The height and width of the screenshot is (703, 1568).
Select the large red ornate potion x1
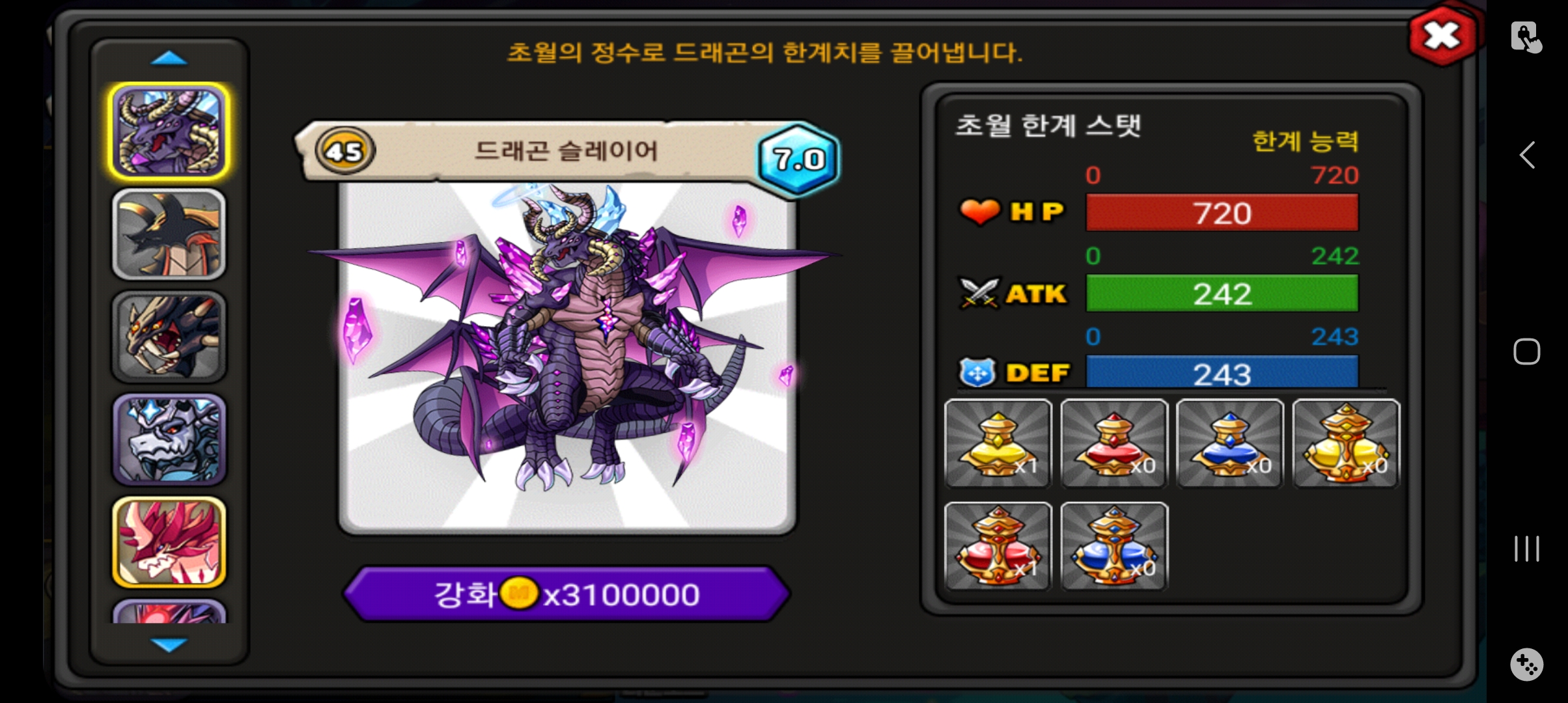point(998,546)
